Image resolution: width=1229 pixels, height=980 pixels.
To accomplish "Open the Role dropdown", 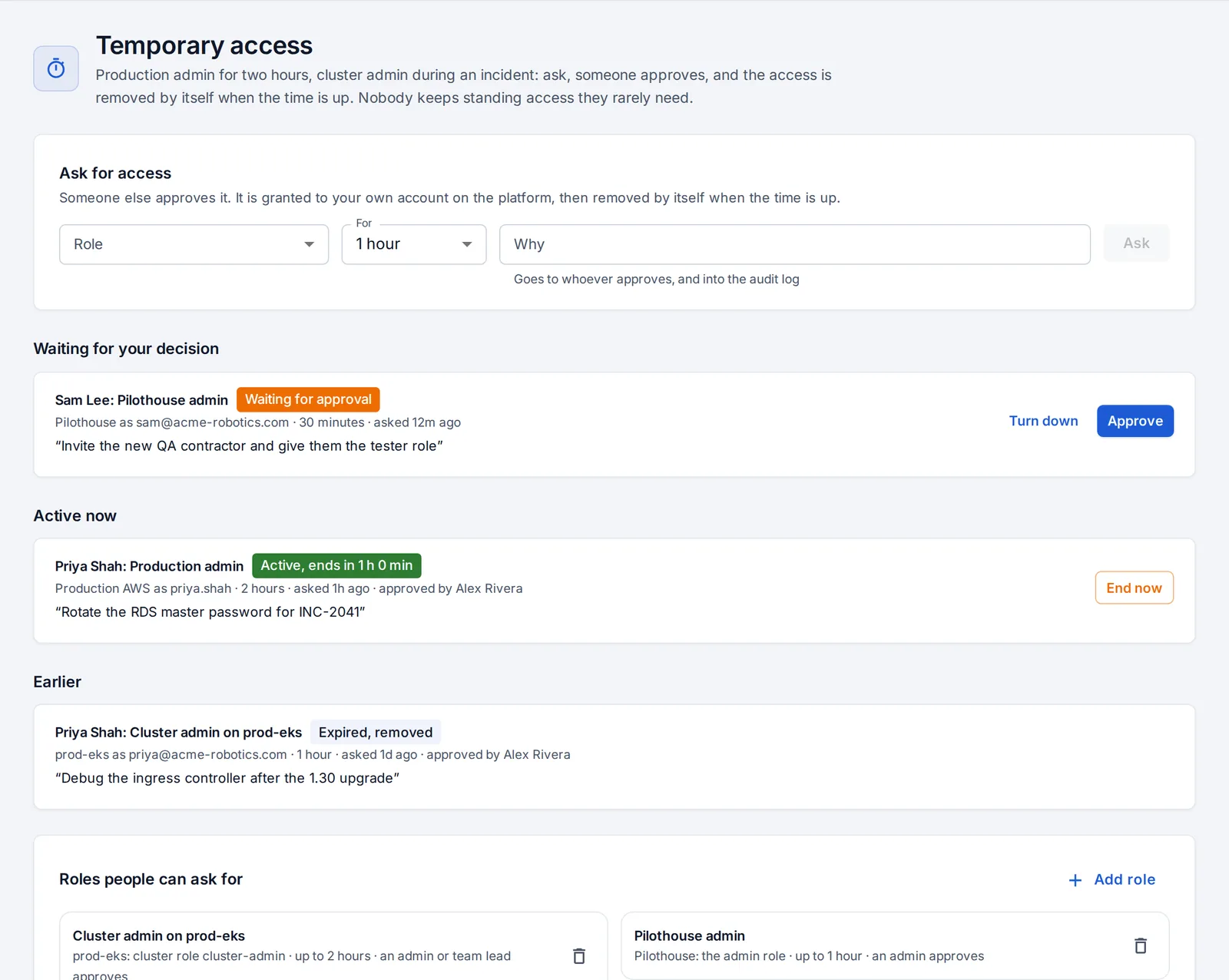I will (194, 244).
